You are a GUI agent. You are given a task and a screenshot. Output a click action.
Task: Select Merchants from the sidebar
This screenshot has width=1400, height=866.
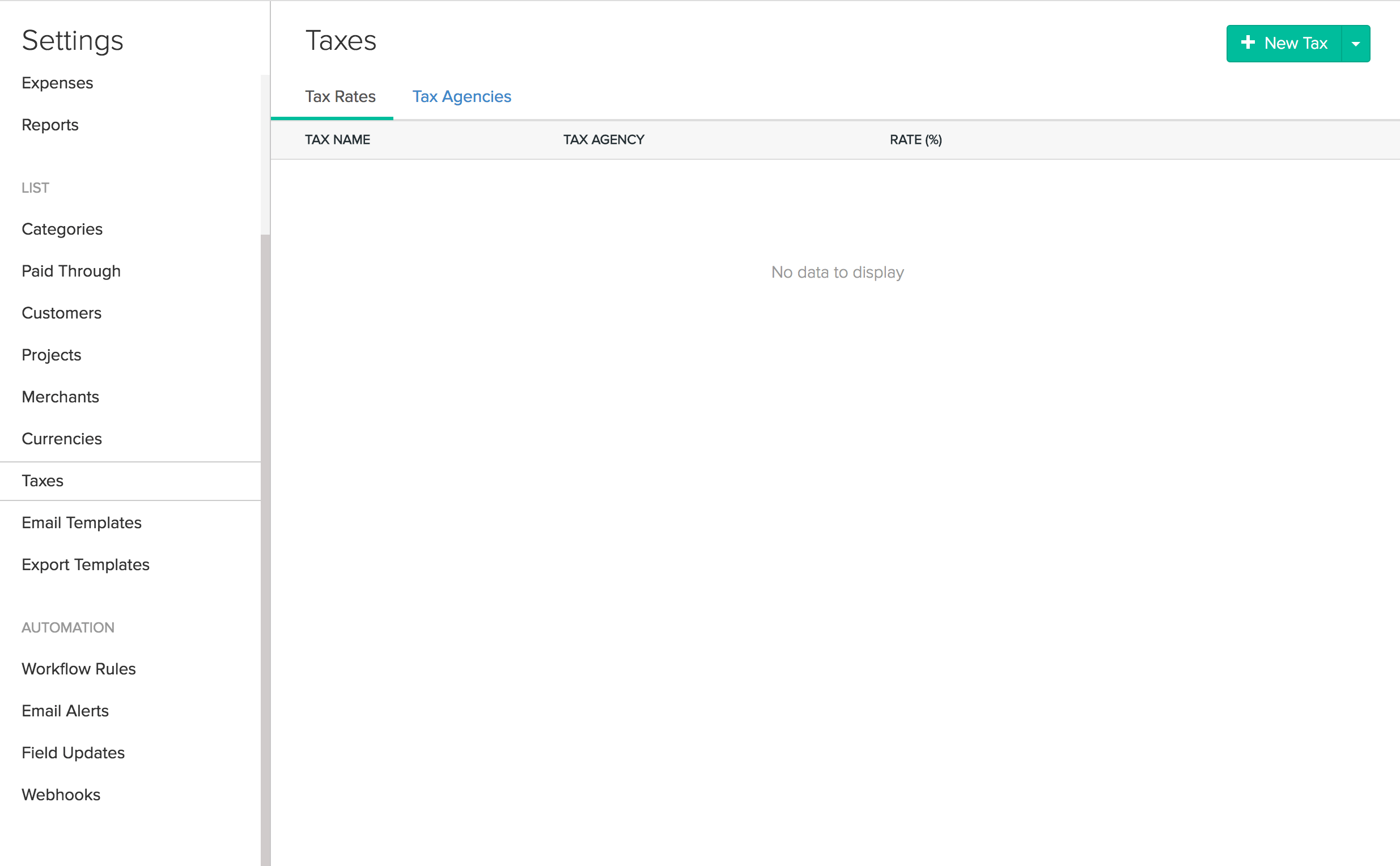tap(60, 396)
